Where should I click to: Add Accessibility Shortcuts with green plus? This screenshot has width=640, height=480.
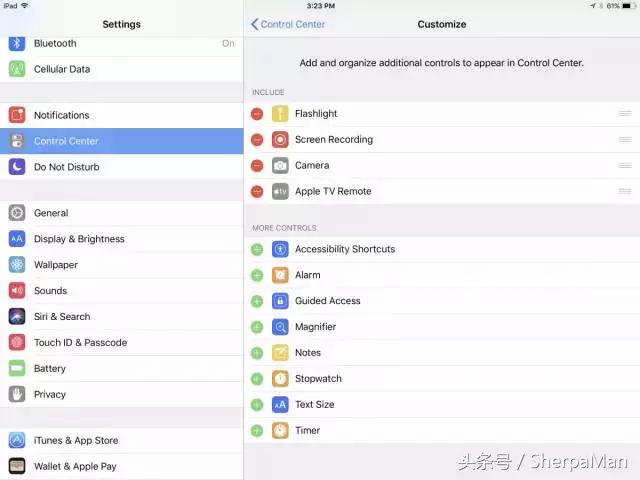point(257,249)
